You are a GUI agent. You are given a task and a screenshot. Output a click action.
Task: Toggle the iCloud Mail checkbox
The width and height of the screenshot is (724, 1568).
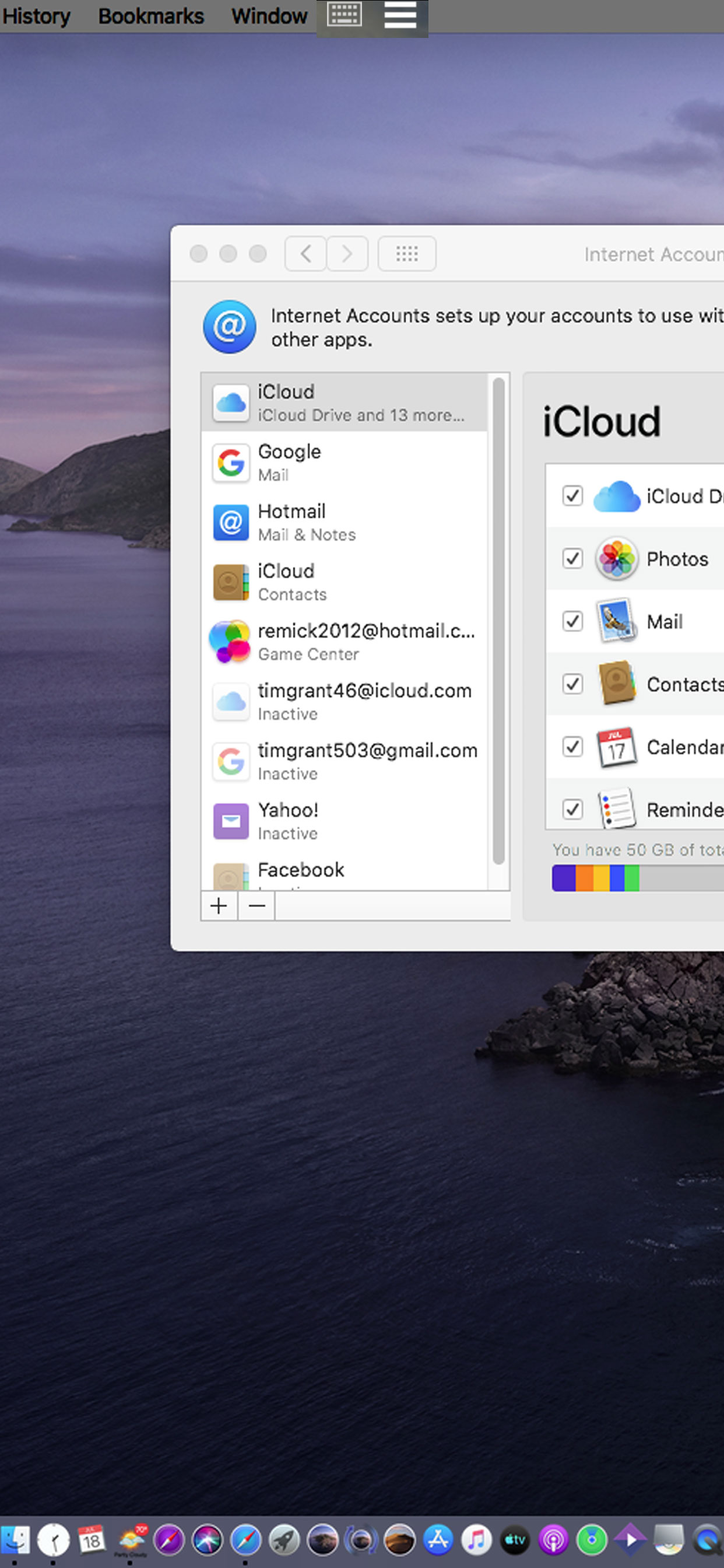(x=572, y=621)
